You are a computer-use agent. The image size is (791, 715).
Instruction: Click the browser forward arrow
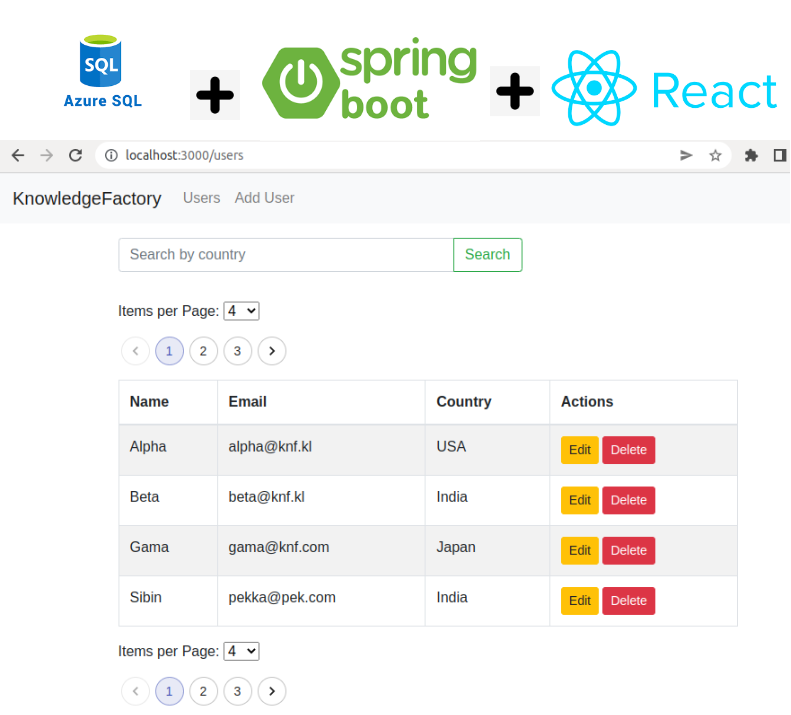46,155
